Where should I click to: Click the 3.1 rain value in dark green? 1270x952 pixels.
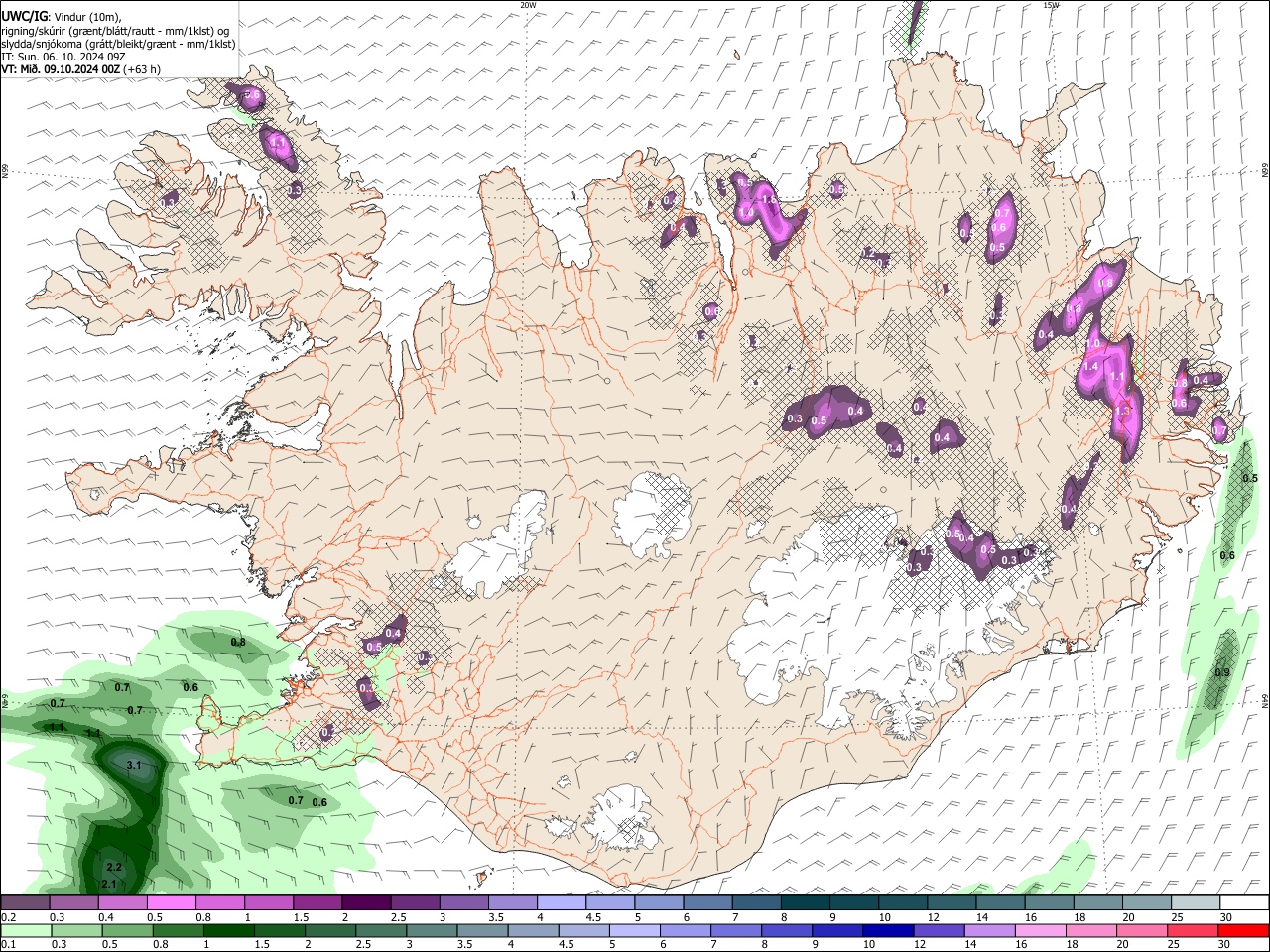[x=135, y=765]
